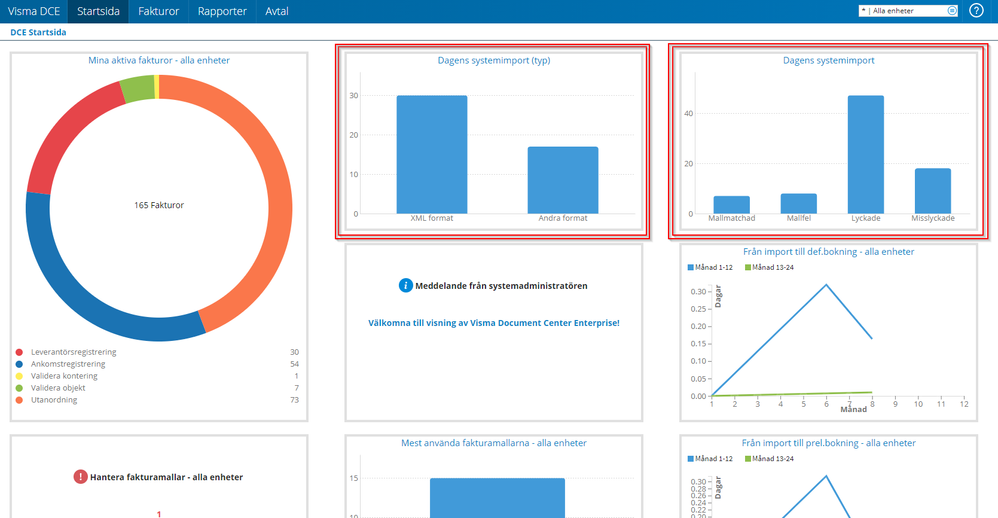This screenshot has width=998, height=518.
Task: Click the DCE Startsida breadcrumb link
Action: tap(38, 32)
